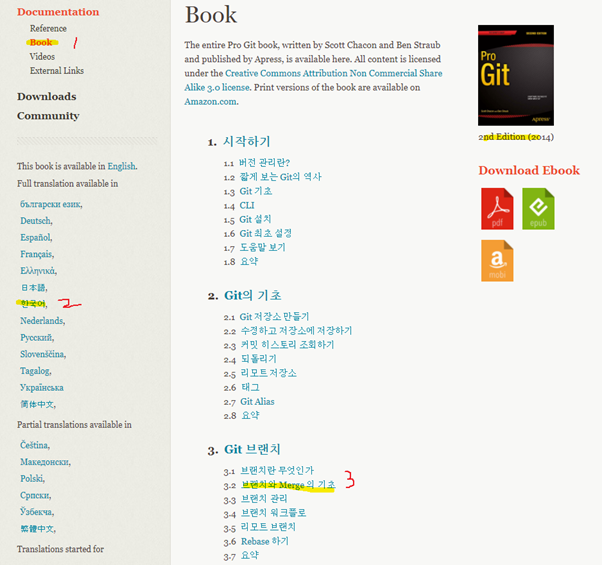Choose the Ўзбекча partial translation
The image size is (602, 565).
(x=37, y=512)
